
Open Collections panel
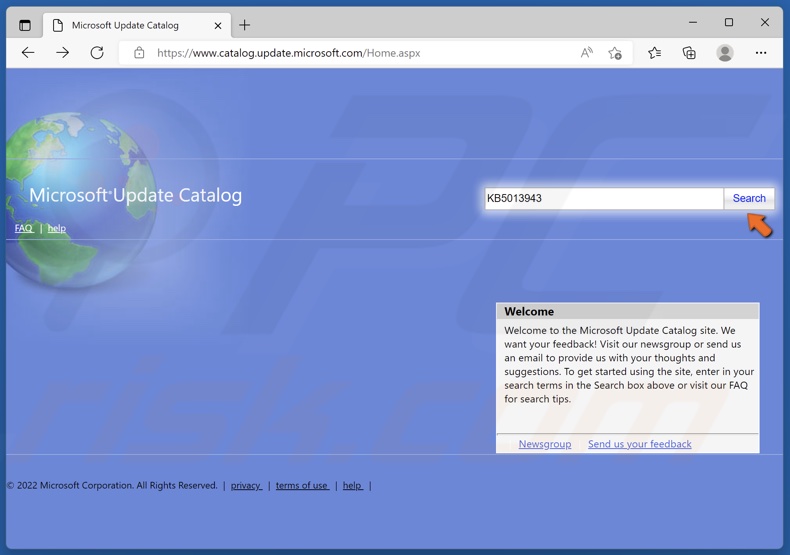[689, 52]
